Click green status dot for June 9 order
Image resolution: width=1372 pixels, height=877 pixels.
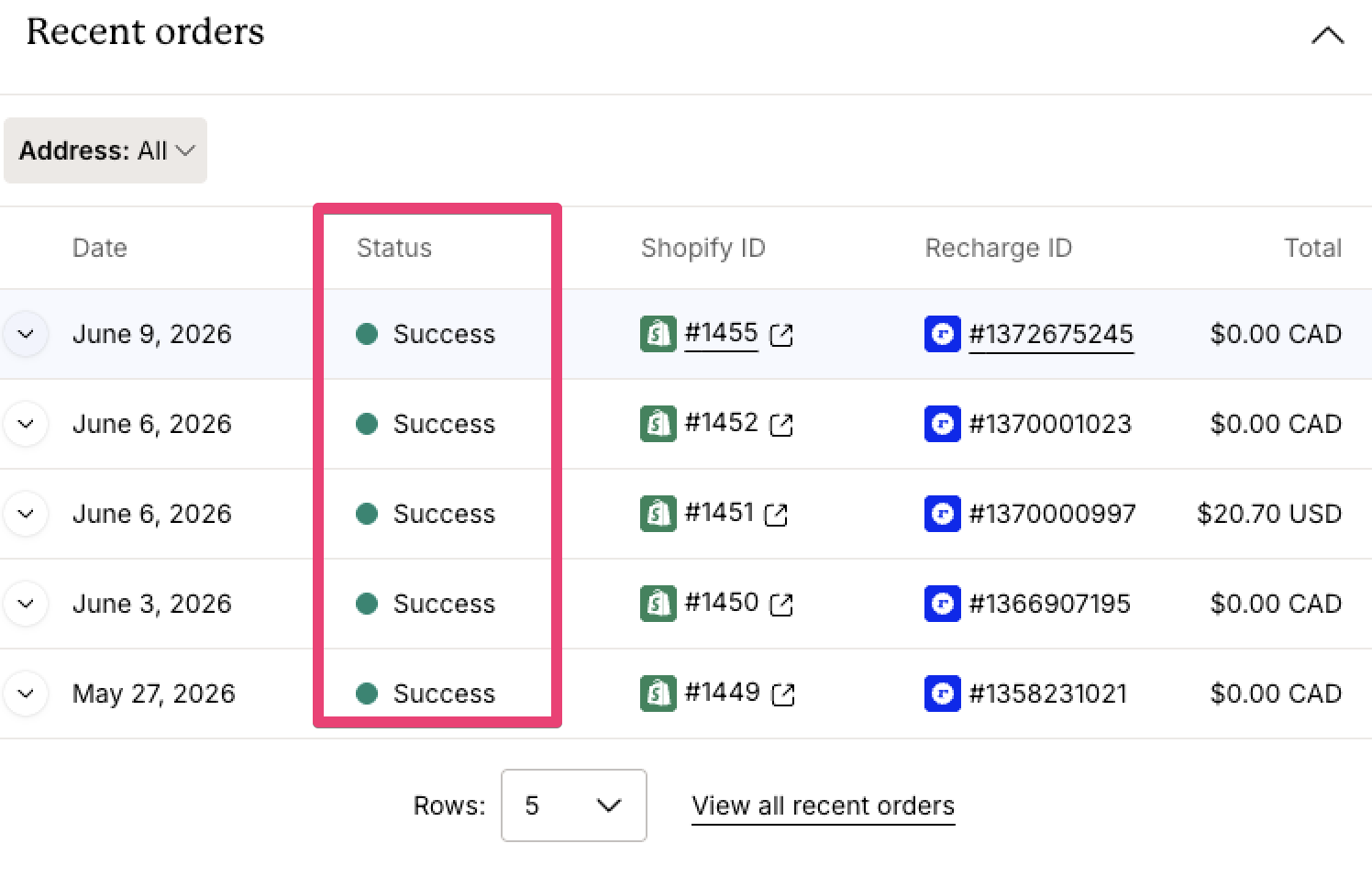coord(367,334)
